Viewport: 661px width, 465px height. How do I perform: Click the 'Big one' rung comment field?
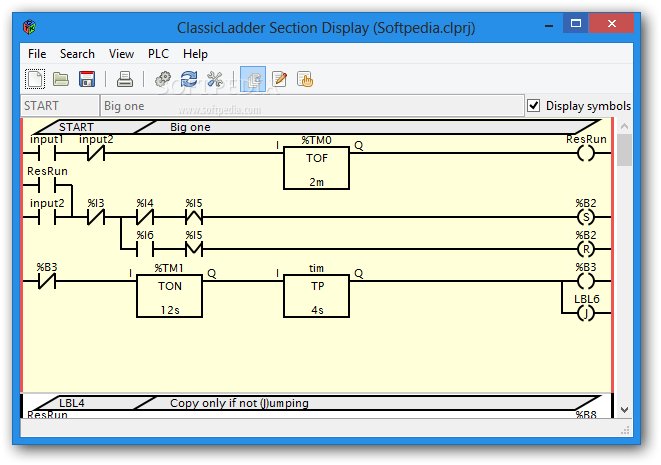point(312,106)
